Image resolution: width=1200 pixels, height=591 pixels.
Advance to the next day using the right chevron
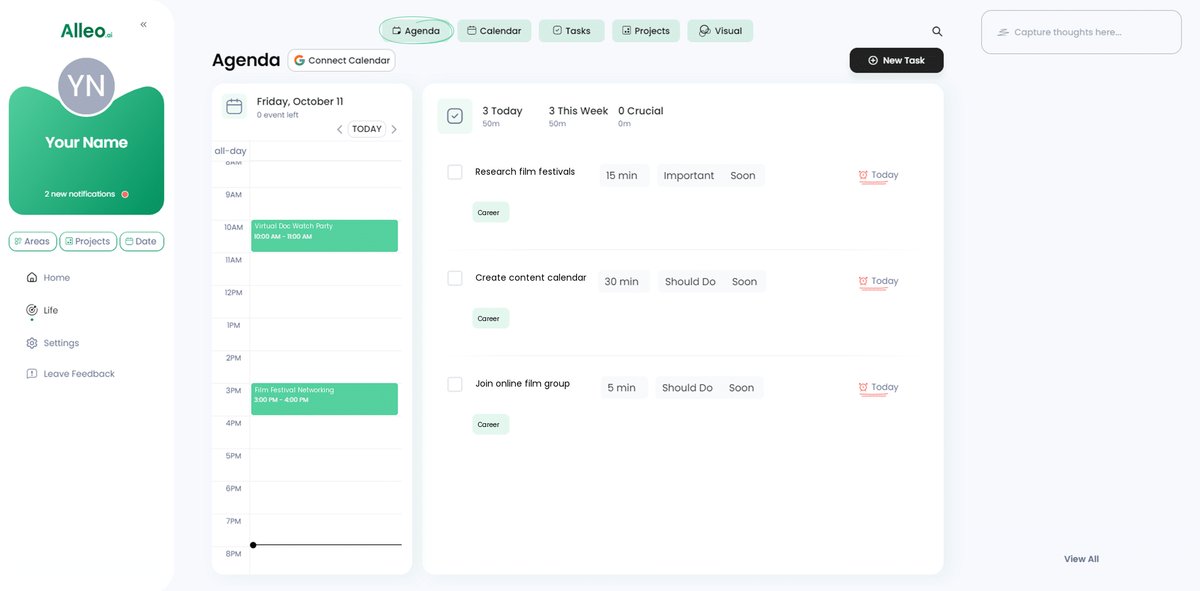point(394,128)
